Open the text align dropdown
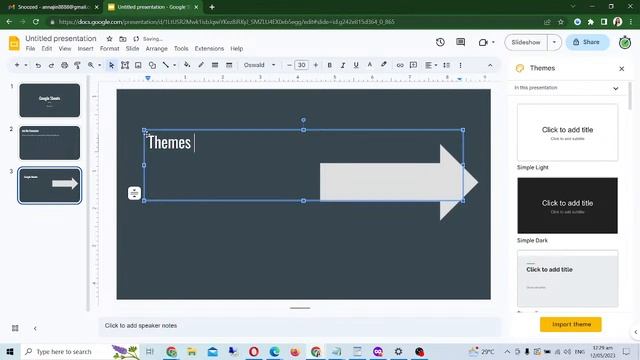640x360 pixels. coord(431,65)
